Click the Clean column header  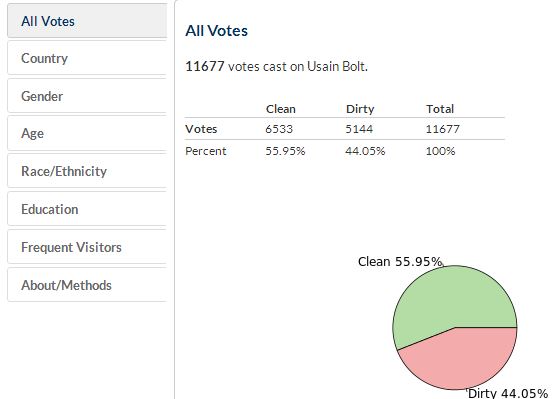[x=280, y=109]
